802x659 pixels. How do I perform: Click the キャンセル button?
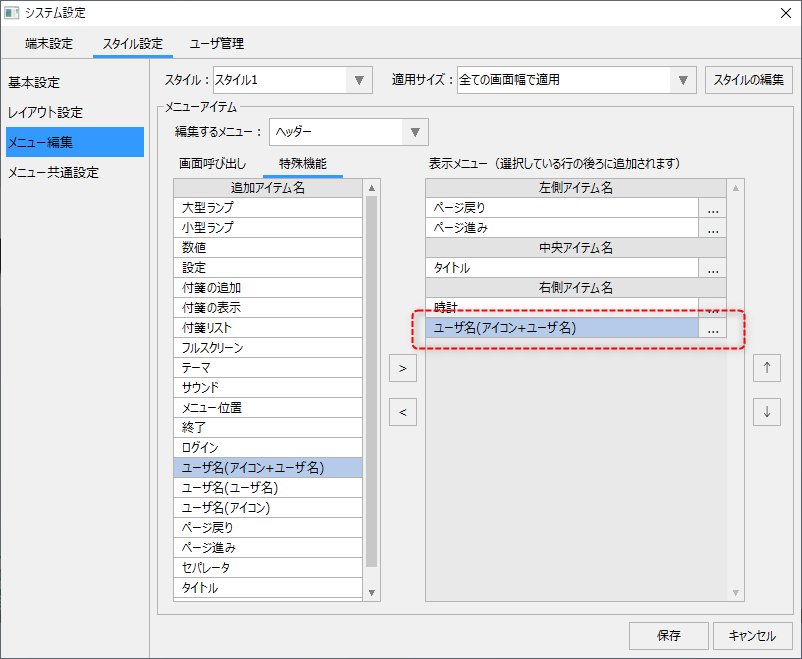(752, 635)
